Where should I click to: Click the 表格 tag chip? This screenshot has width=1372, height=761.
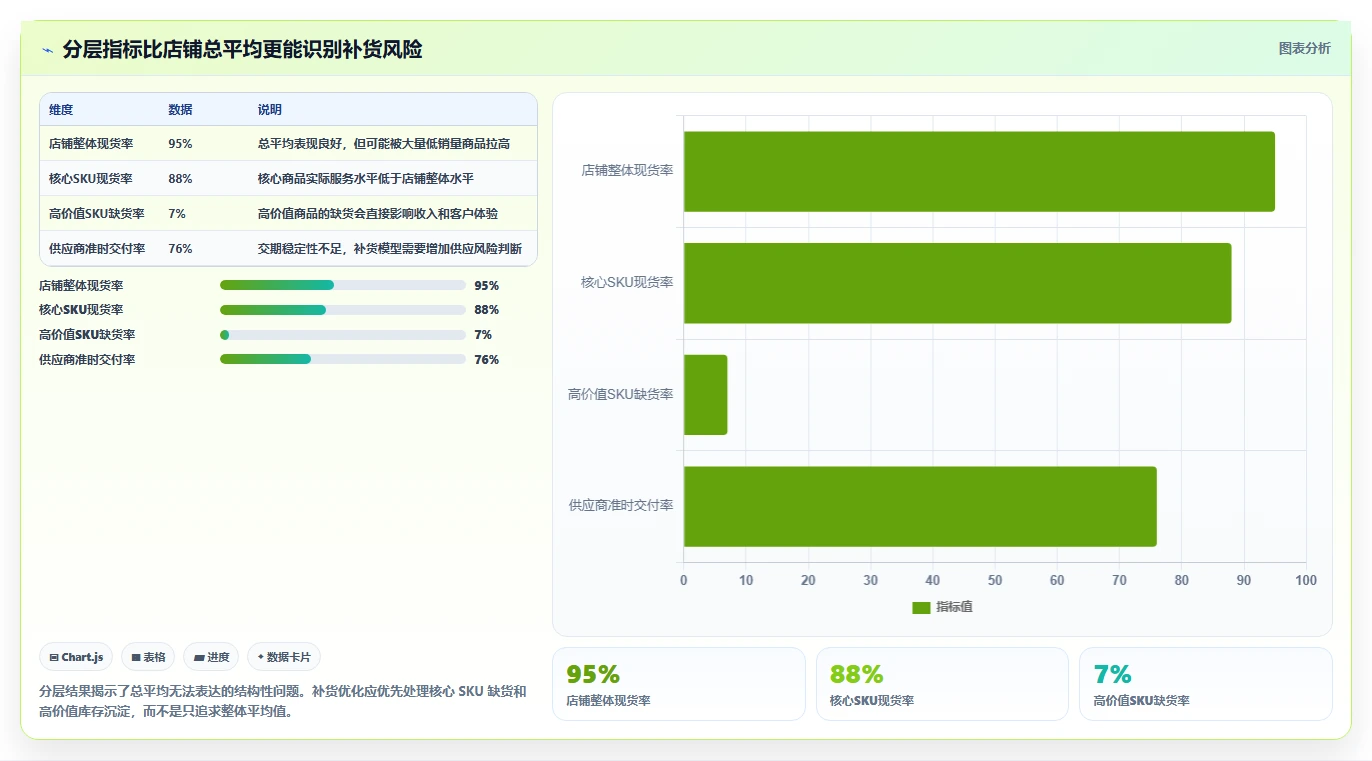point(148,657)
